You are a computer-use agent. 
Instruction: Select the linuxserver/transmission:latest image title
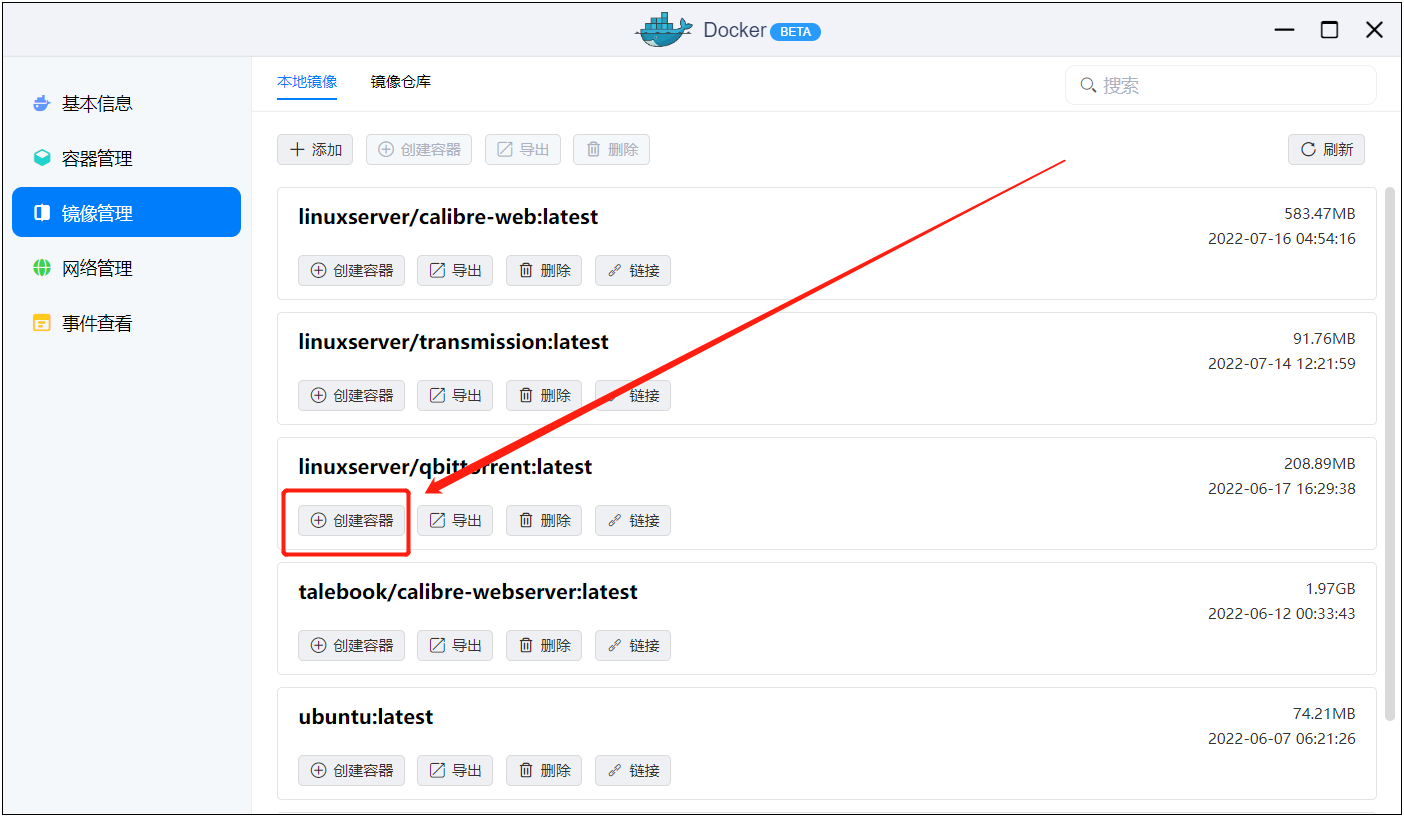tap(453, 342)
